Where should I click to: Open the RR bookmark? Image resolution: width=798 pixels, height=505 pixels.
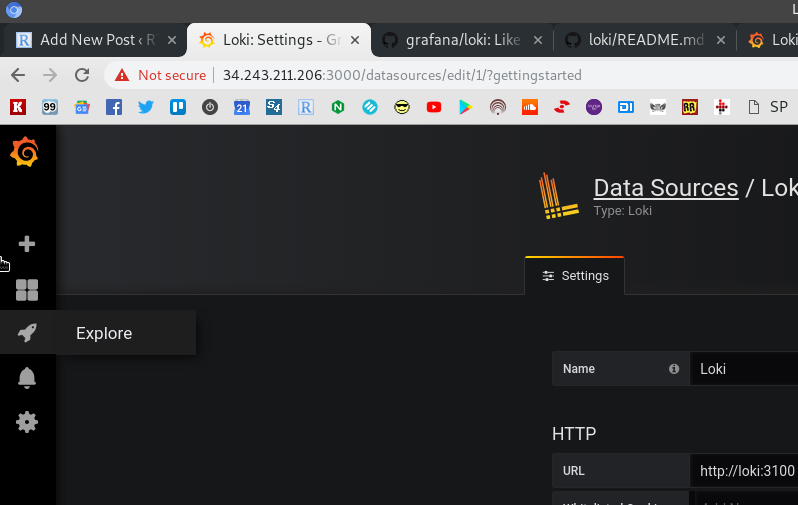[x=690, y=107]
